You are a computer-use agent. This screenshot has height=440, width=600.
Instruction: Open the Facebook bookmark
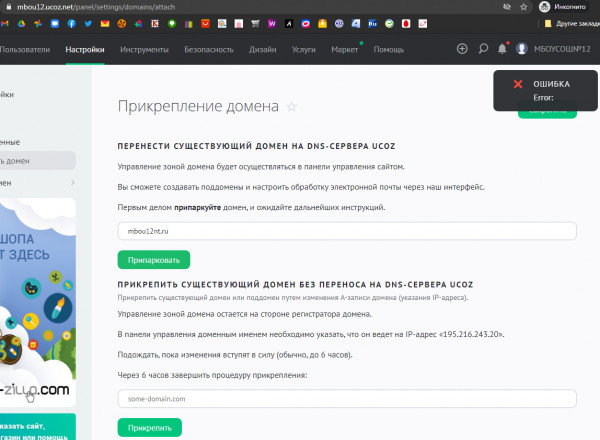pos(72,24)
